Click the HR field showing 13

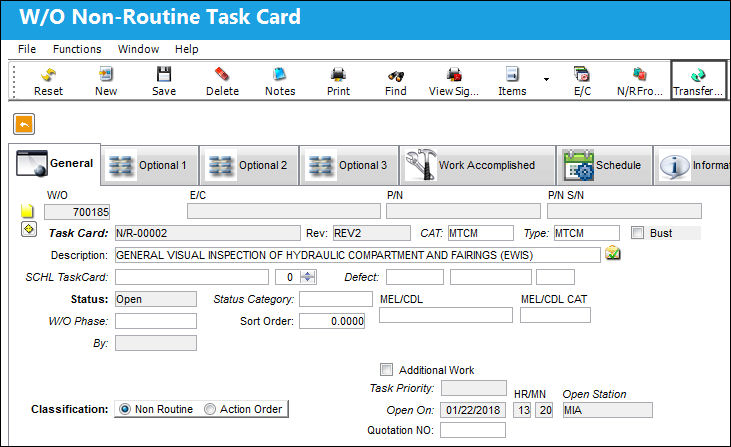pos(523,410)
